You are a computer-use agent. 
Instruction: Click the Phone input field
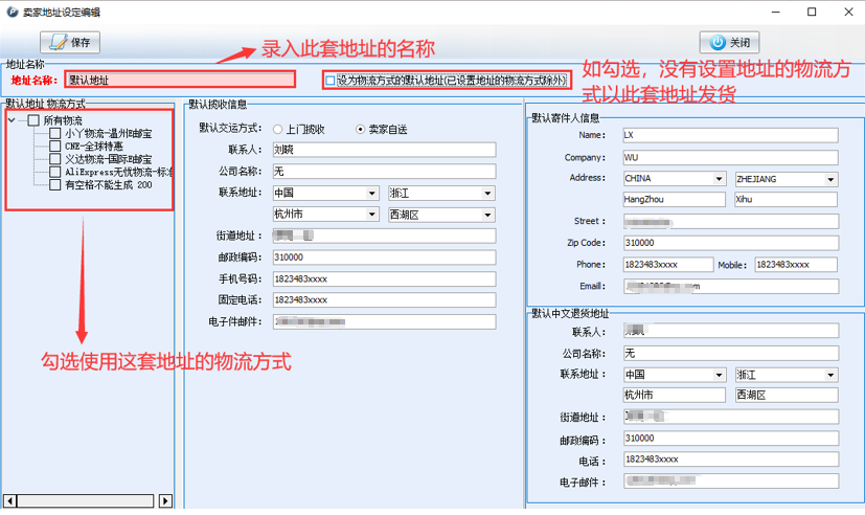coord(668,265)
